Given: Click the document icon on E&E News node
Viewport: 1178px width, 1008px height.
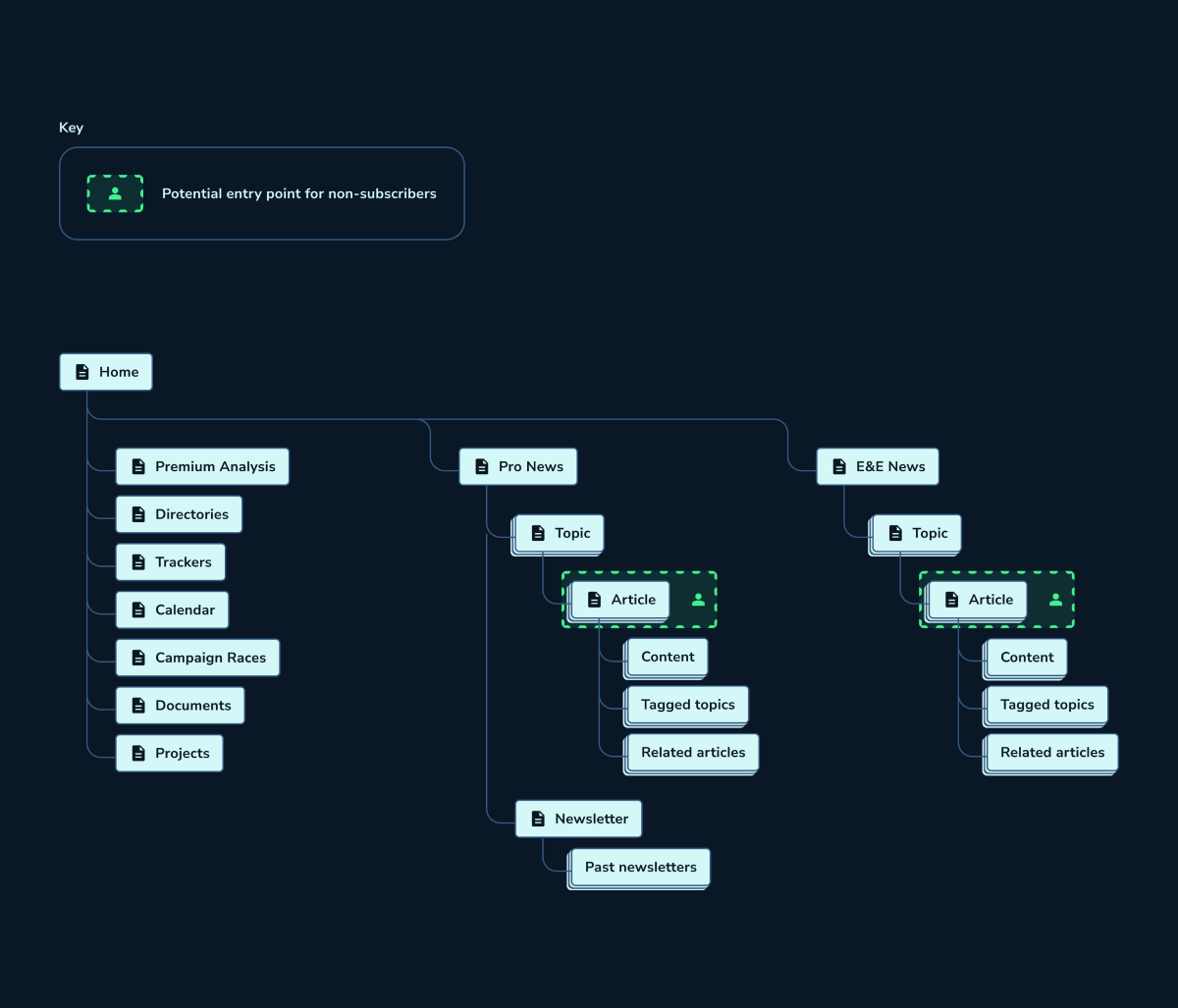Looking at the screenshot, I should pyautogui.click(x=839, y=466).
